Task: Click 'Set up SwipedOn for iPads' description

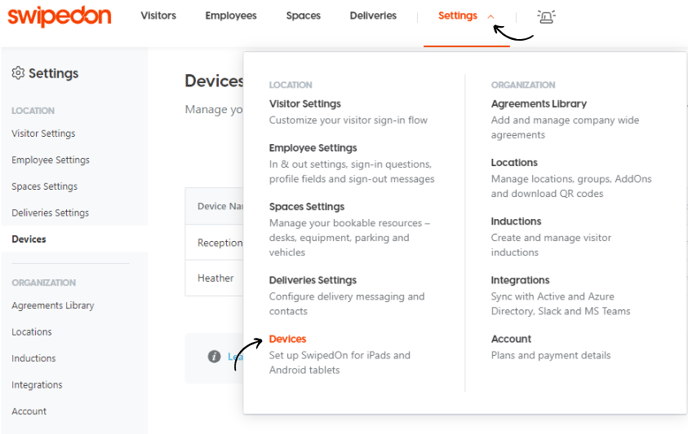Action: [x=340, y=362]
